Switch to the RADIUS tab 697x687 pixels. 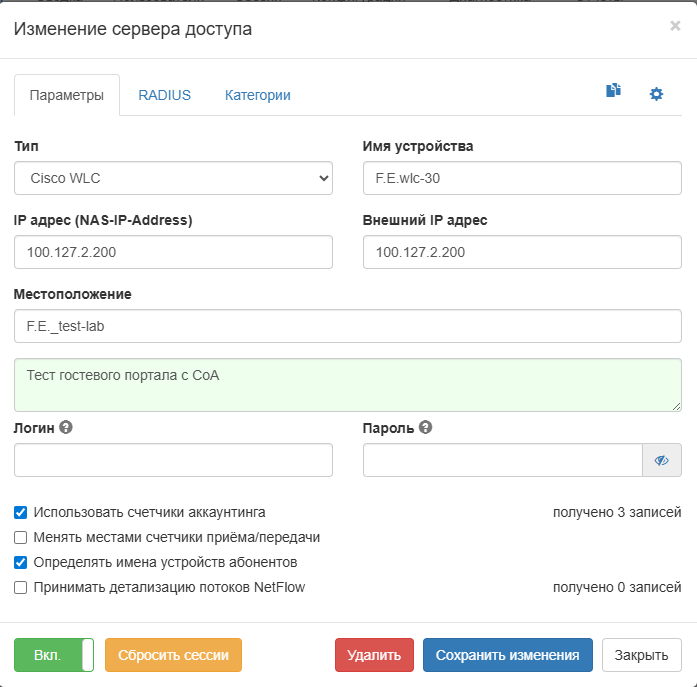(164, 95)
